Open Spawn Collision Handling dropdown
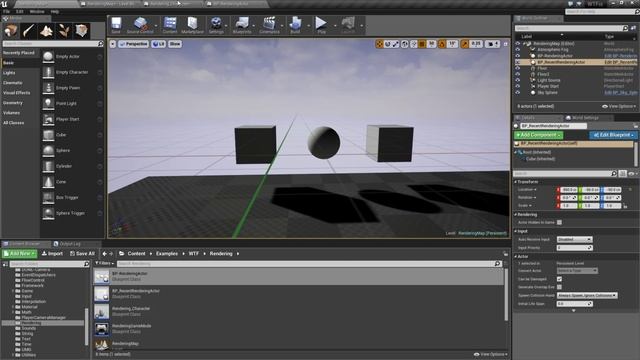This screenshot has width=640, height=360. (x=587, y=296)
